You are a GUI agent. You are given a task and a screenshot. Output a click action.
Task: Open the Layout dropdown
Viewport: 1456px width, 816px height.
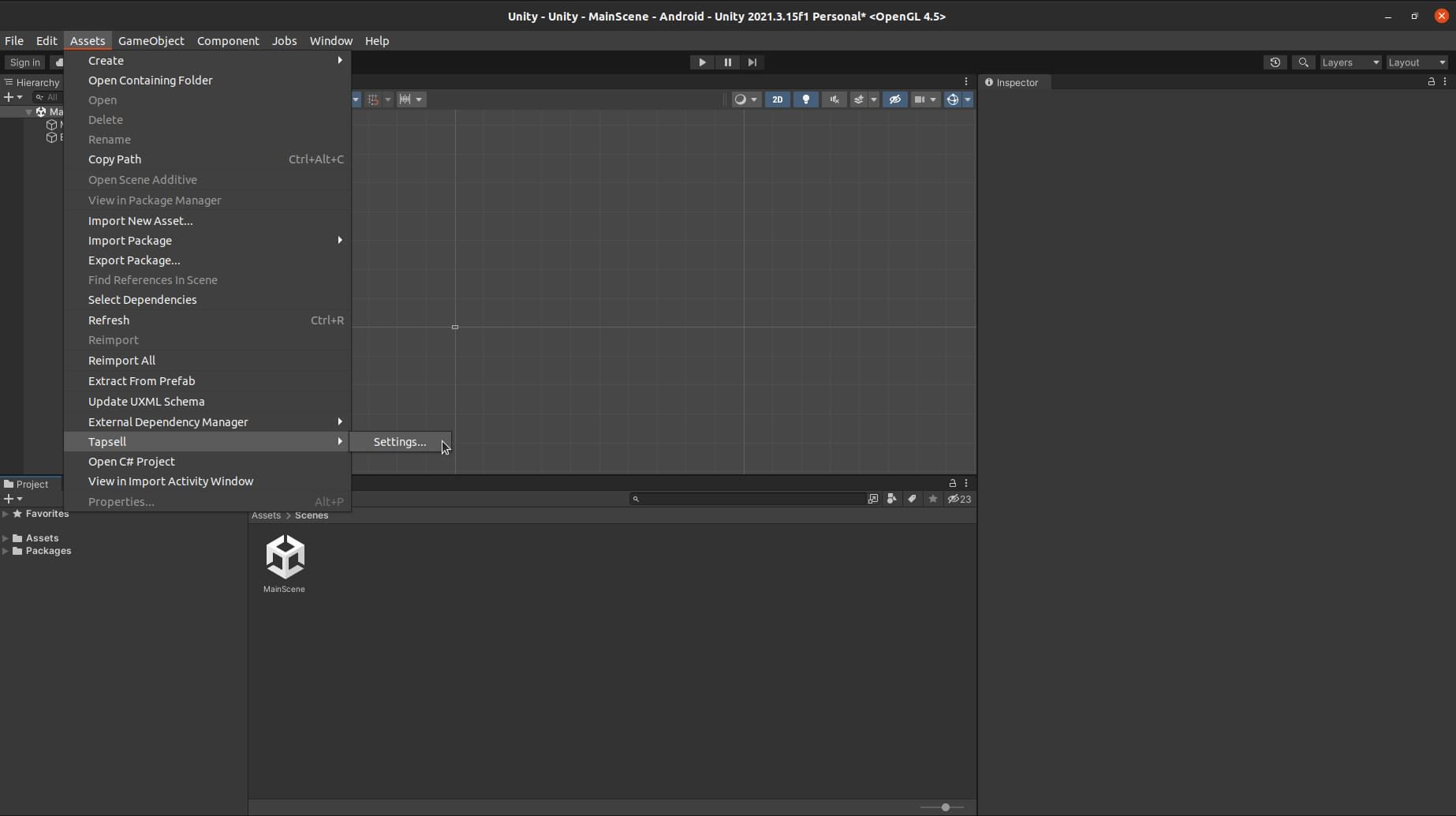click(1417, 62)
